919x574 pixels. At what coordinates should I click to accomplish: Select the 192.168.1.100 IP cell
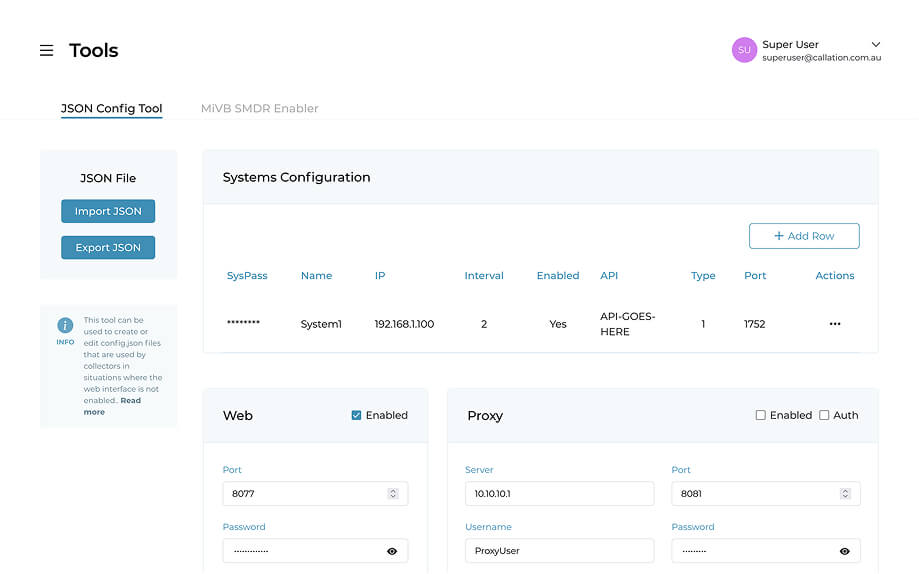pos(404,324)
